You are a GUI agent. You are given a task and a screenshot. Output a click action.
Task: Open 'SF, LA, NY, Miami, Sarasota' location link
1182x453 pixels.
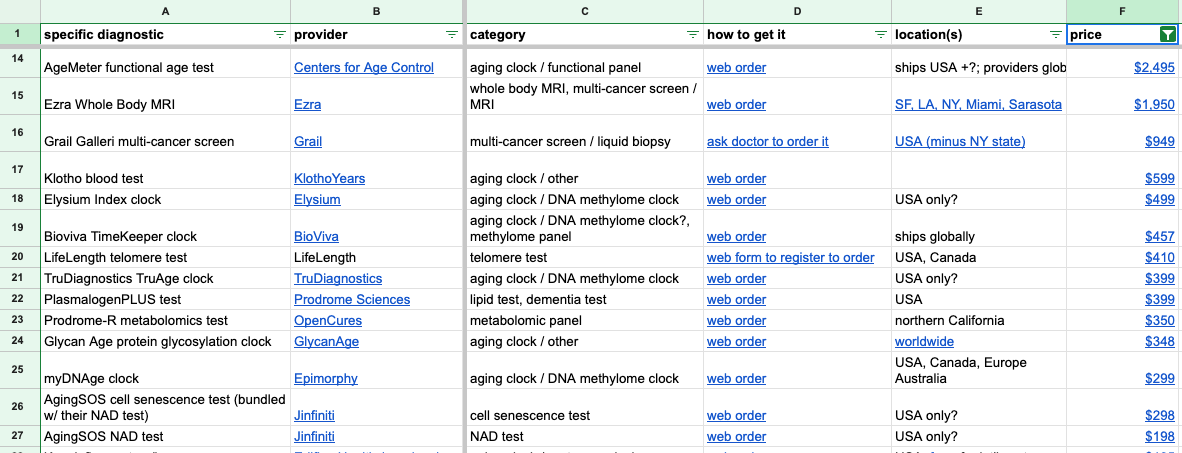click(978, 105)
